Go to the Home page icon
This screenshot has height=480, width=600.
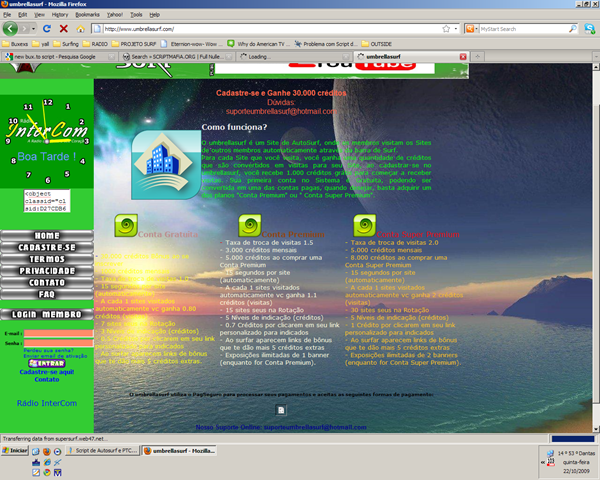point(80,29)
